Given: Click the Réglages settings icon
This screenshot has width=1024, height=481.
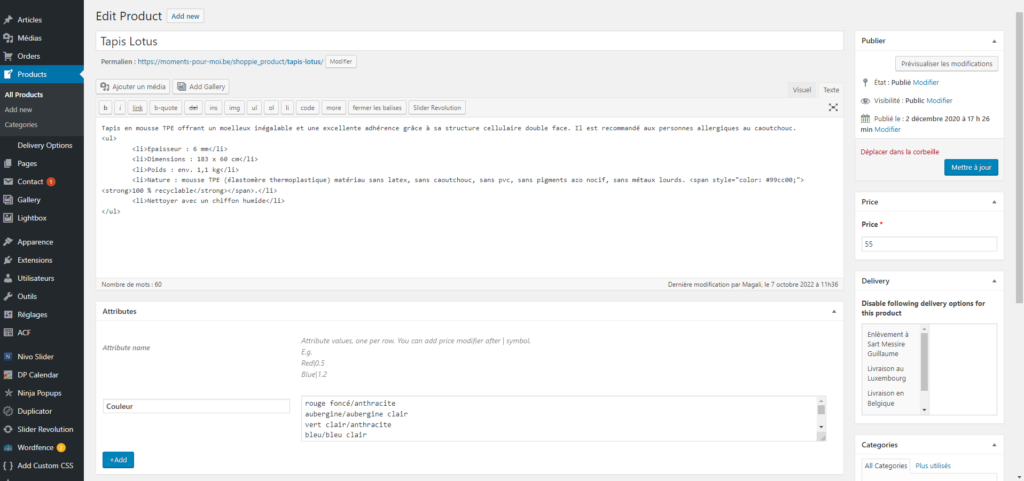Looking at the screenshot, I should pos(8,315).
